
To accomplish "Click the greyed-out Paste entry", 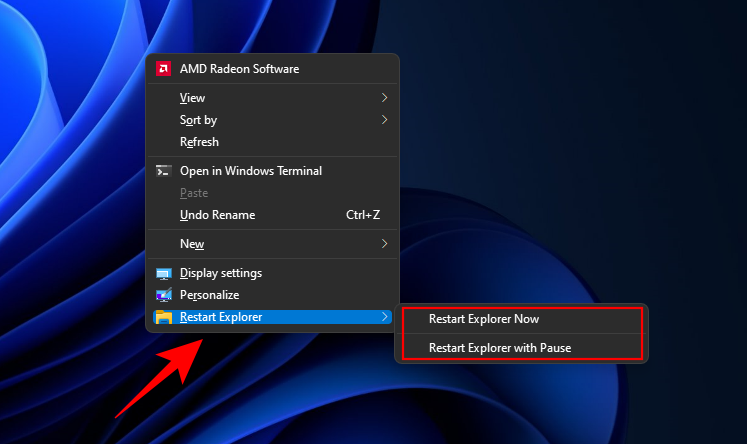I will (272, 192).
